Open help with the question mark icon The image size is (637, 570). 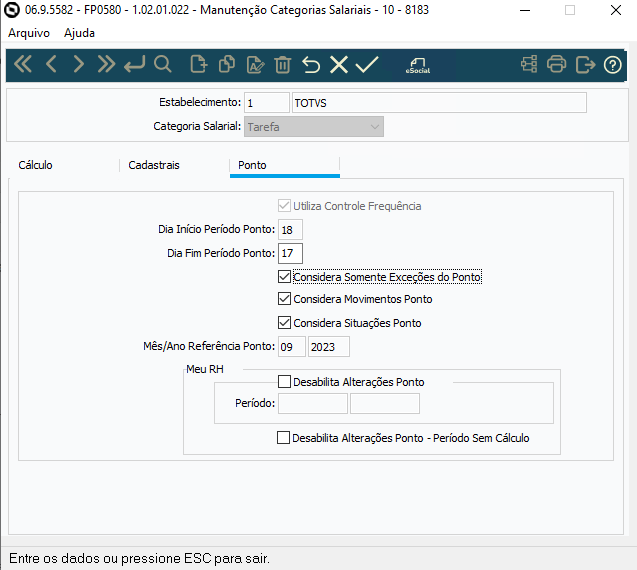(x=613, y=65)
